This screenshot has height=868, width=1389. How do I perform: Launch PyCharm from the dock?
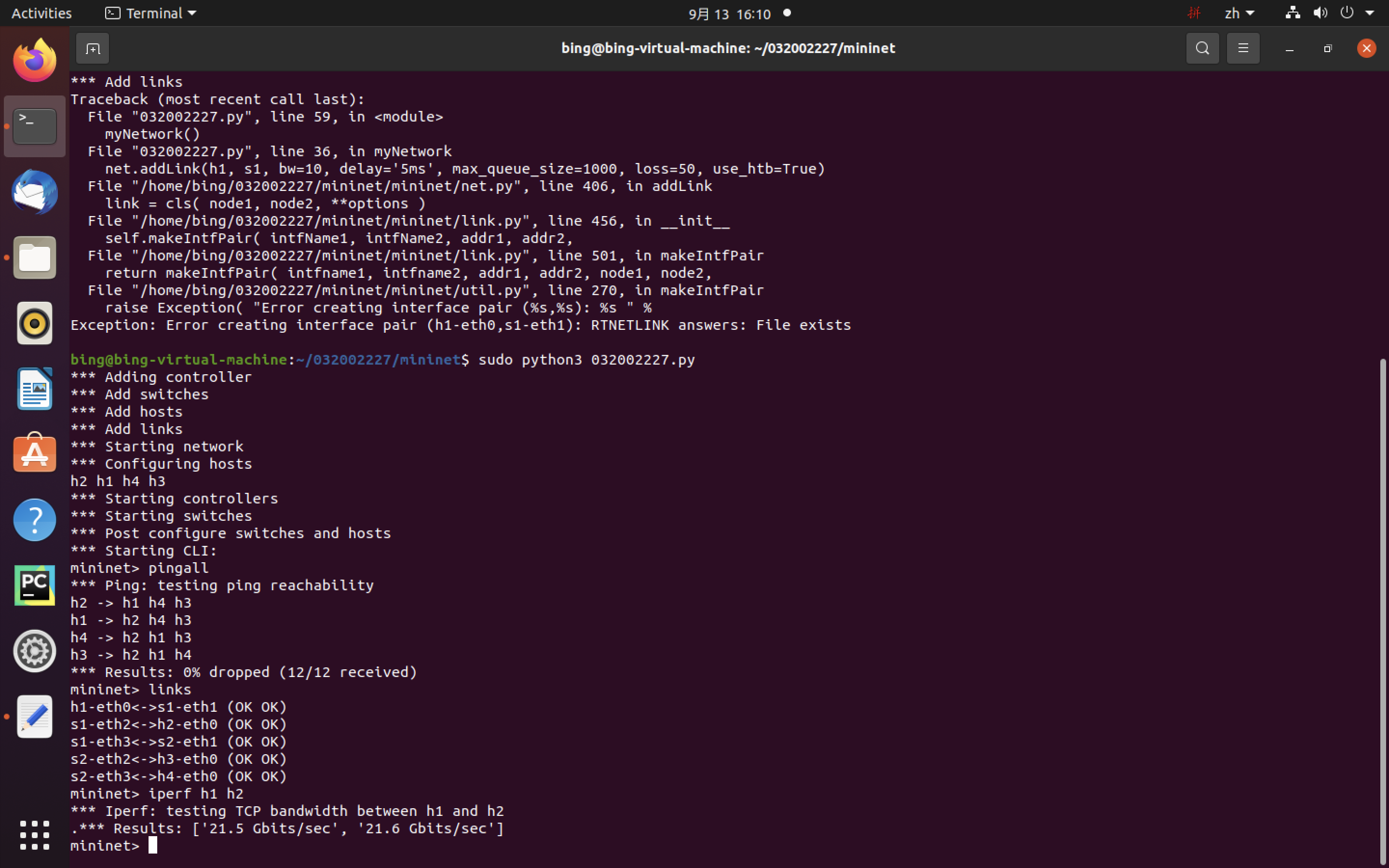point(34,585)
